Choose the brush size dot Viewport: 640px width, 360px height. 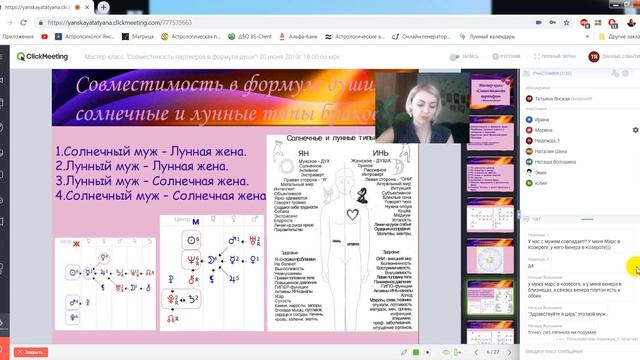tap(427, 352)
